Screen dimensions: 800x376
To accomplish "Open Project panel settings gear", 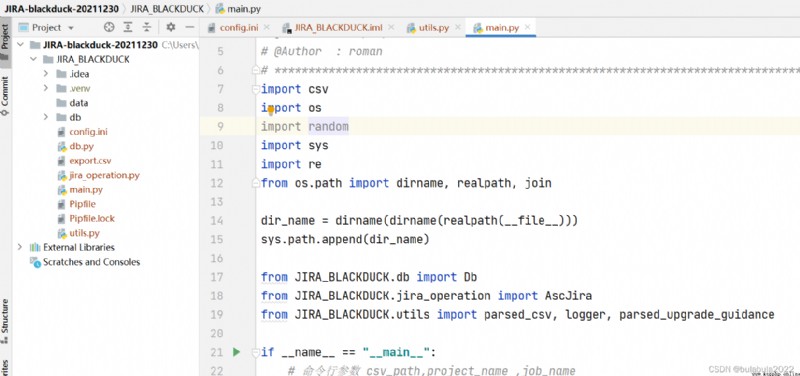I will [171, 28].
